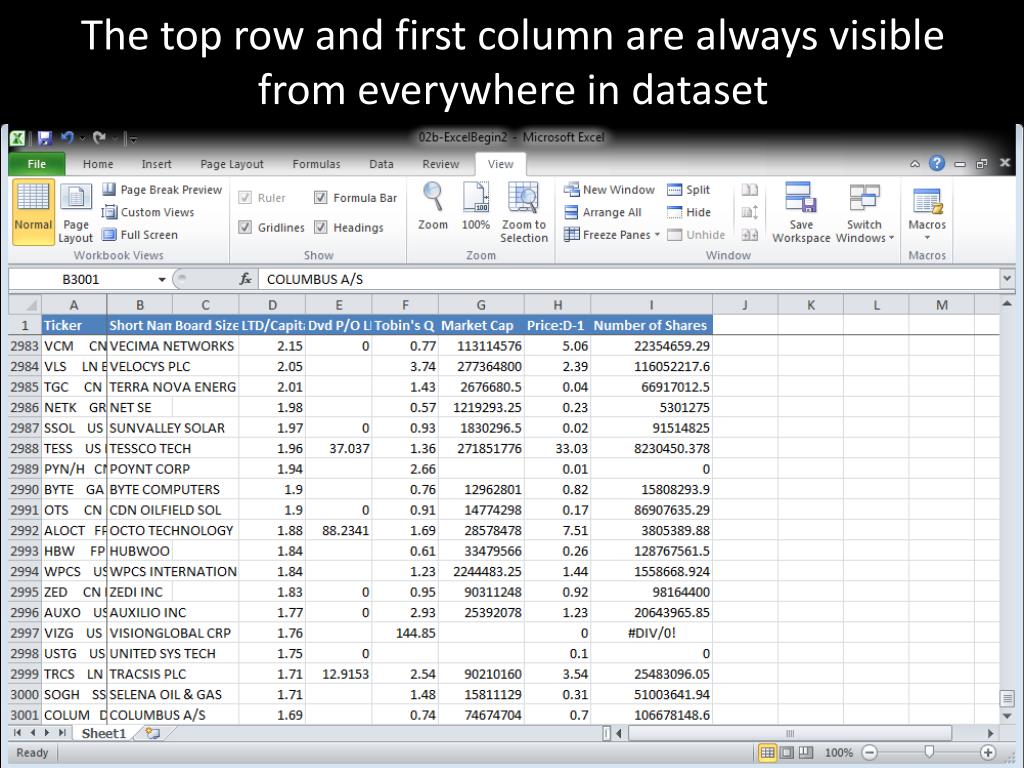This screenshot has height=768, width=1024.
Task: Select the Sheet1 worksheet tab
Action: pos(103,733)
